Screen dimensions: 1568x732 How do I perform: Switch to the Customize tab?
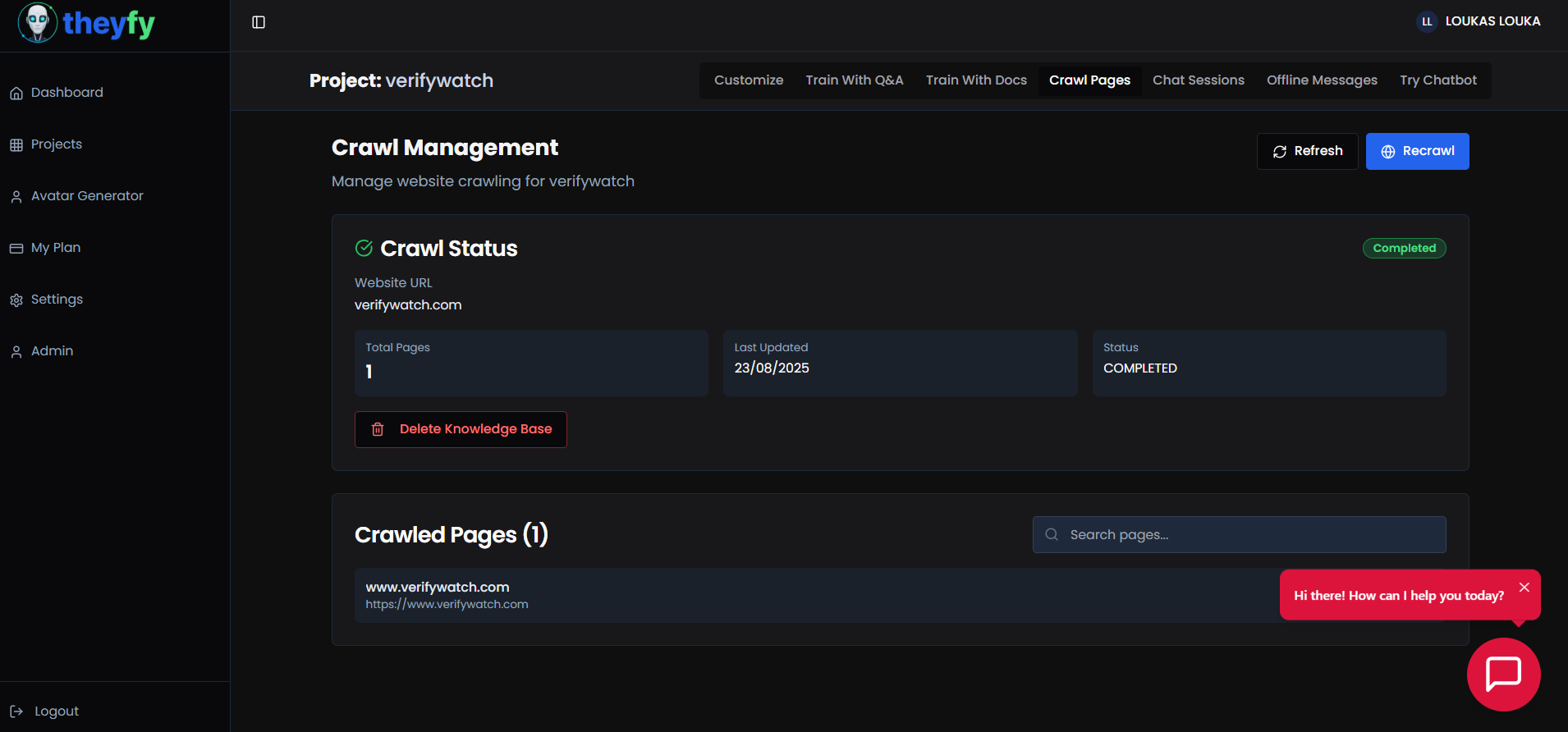pyautogui.click(x=749, y=80)
